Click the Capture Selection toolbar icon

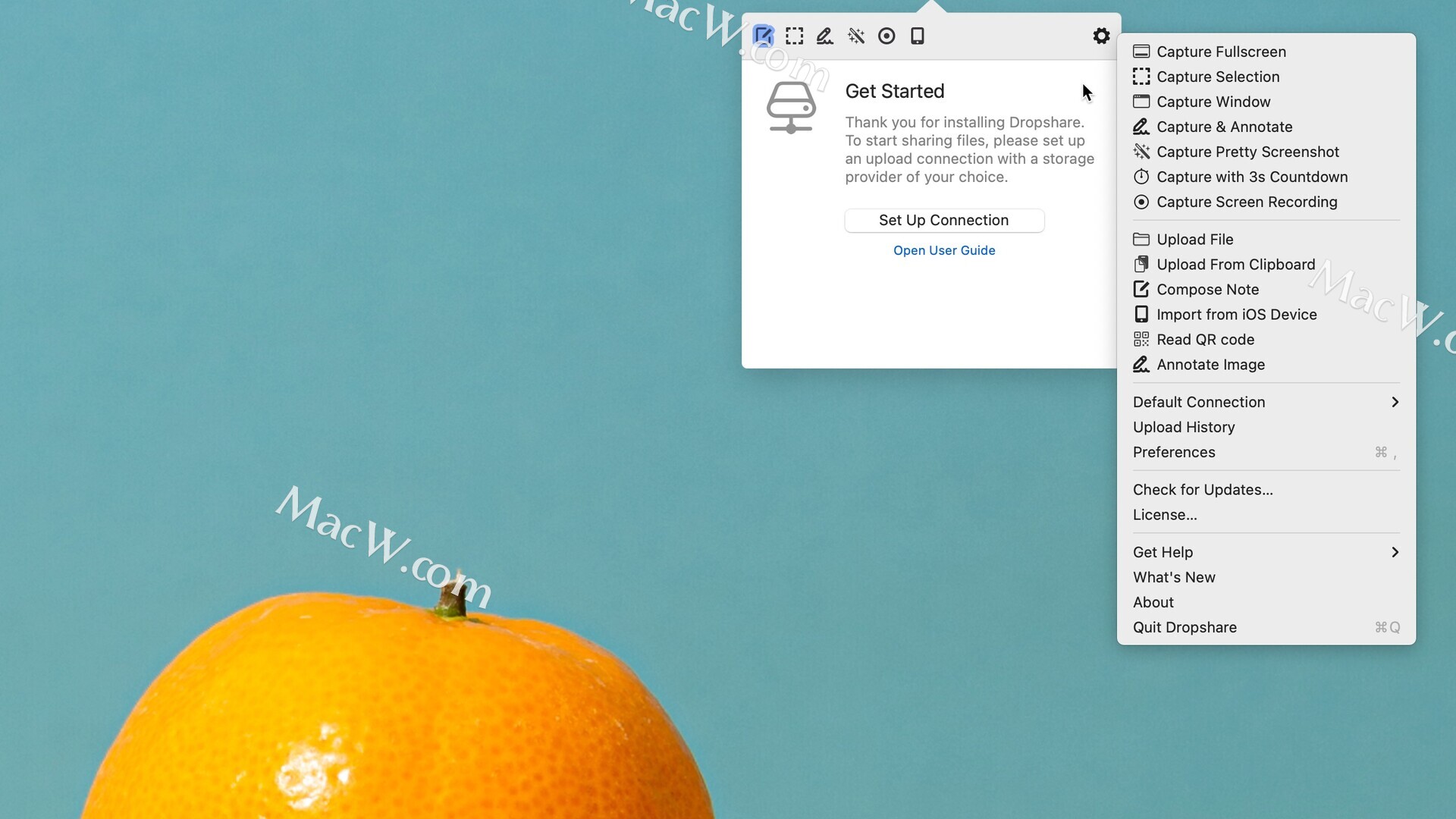(x=794, y=36)
